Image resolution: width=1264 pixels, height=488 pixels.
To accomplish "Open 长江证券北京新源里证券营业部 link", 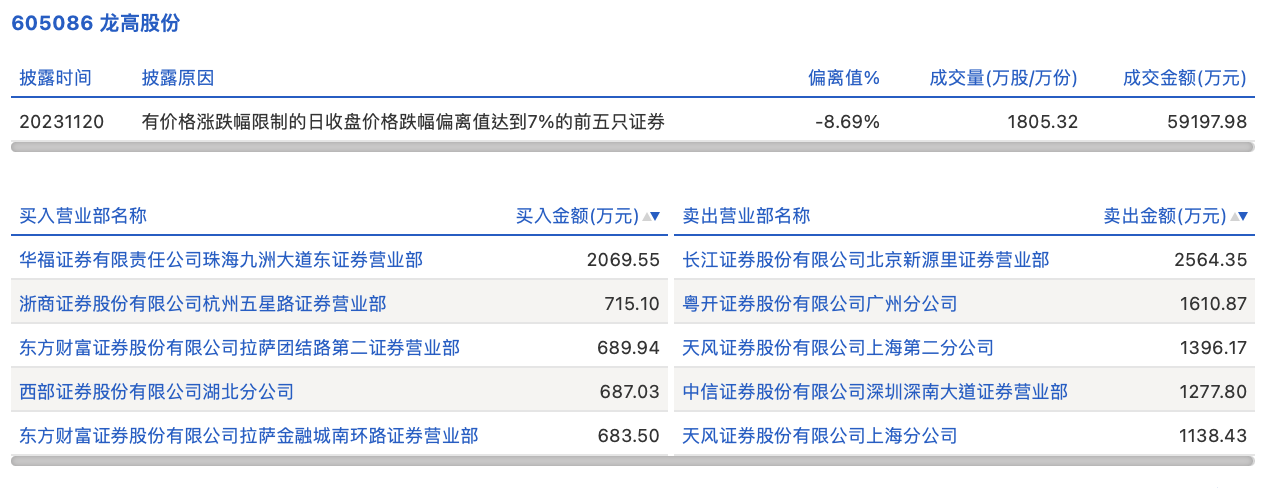I will (x=866, y=260).
